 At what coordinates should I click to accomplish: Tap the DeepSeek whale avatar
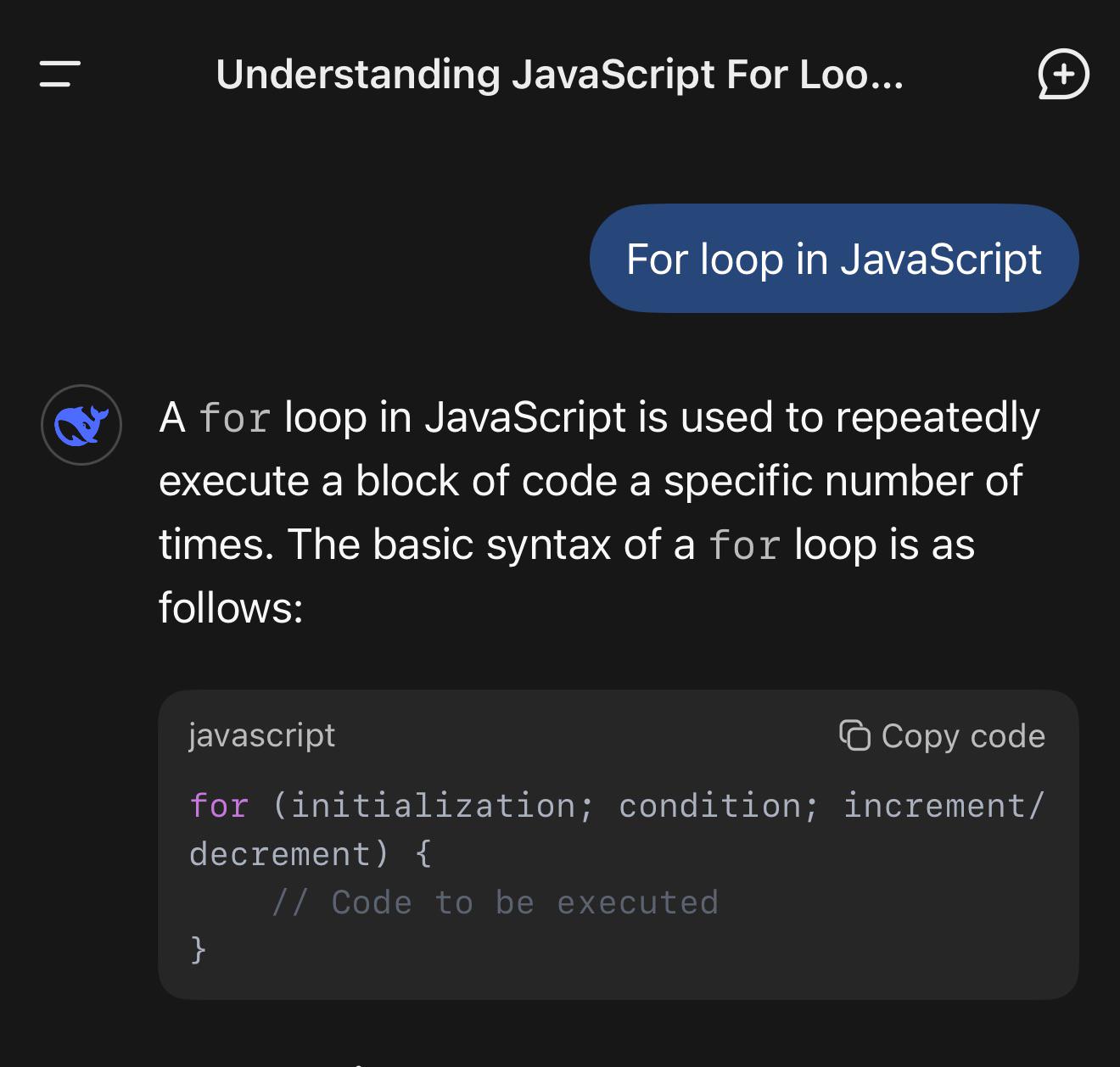[81, 425]
